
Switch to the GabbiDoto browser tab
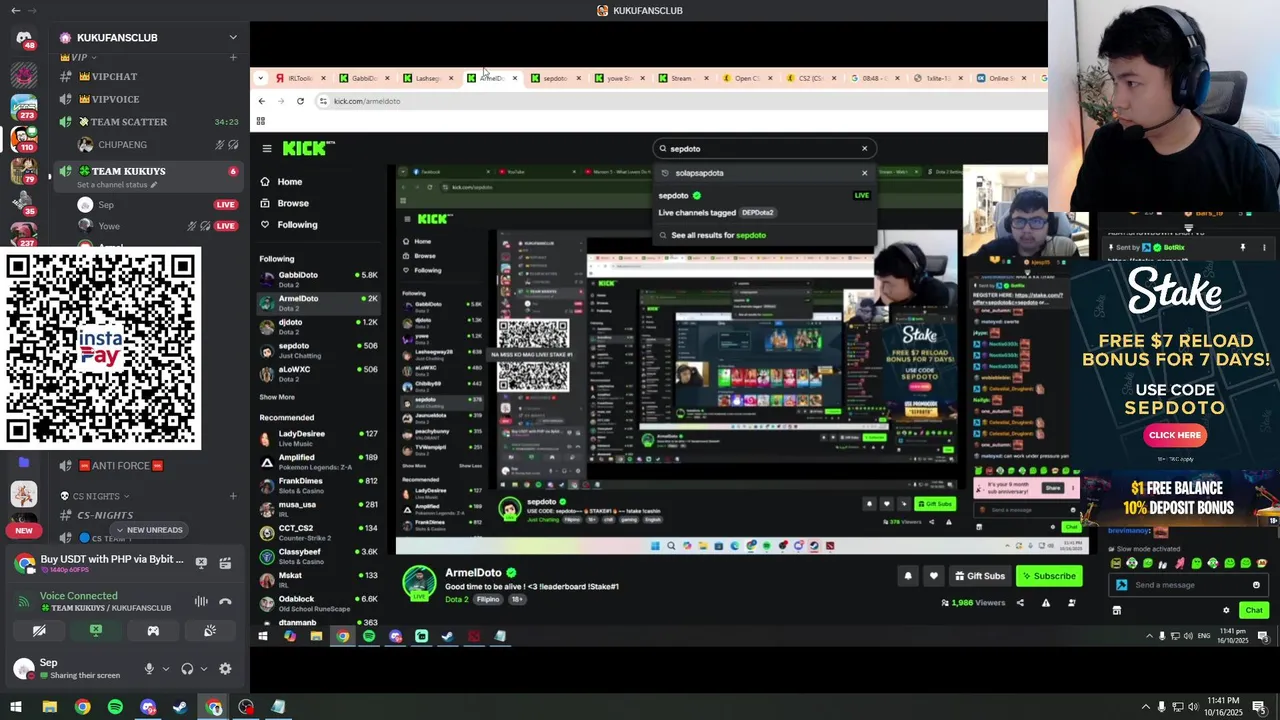pos(364,78)
